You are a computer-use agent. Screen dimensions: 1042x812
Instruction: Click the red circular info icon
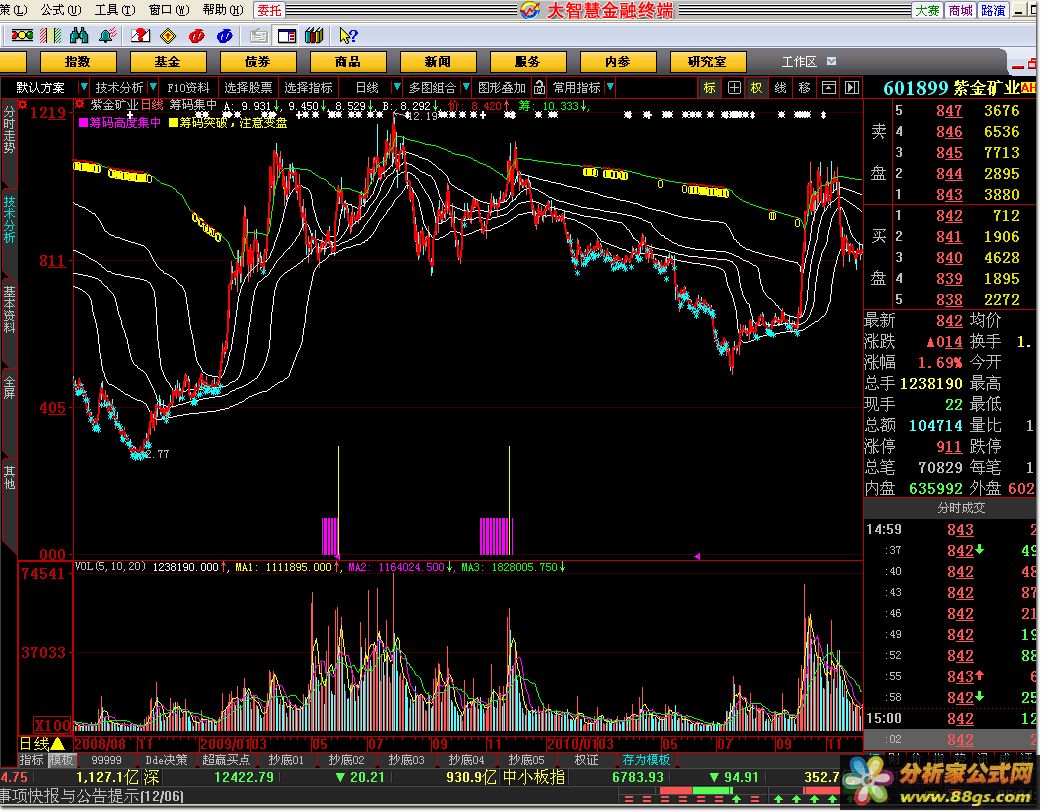click(x=197, y=36)
